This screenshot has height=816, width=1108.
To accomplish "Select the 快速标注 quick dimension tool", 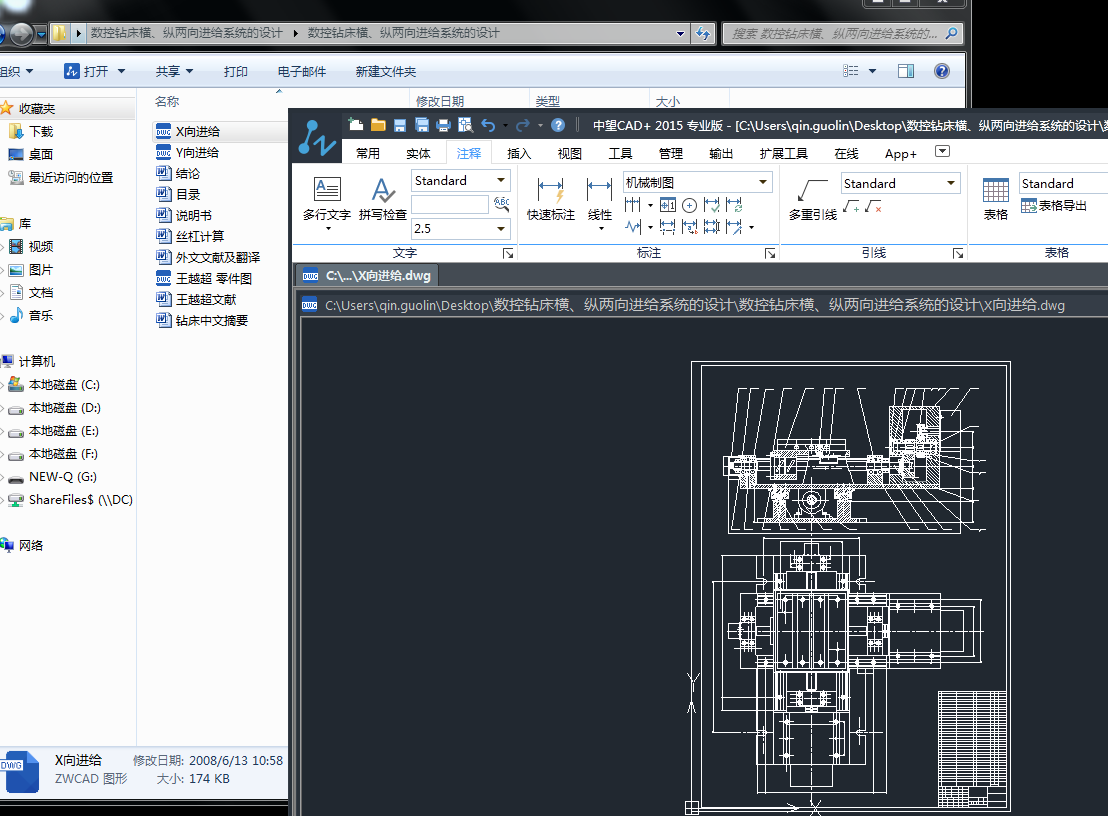I will tap(551, 197).
